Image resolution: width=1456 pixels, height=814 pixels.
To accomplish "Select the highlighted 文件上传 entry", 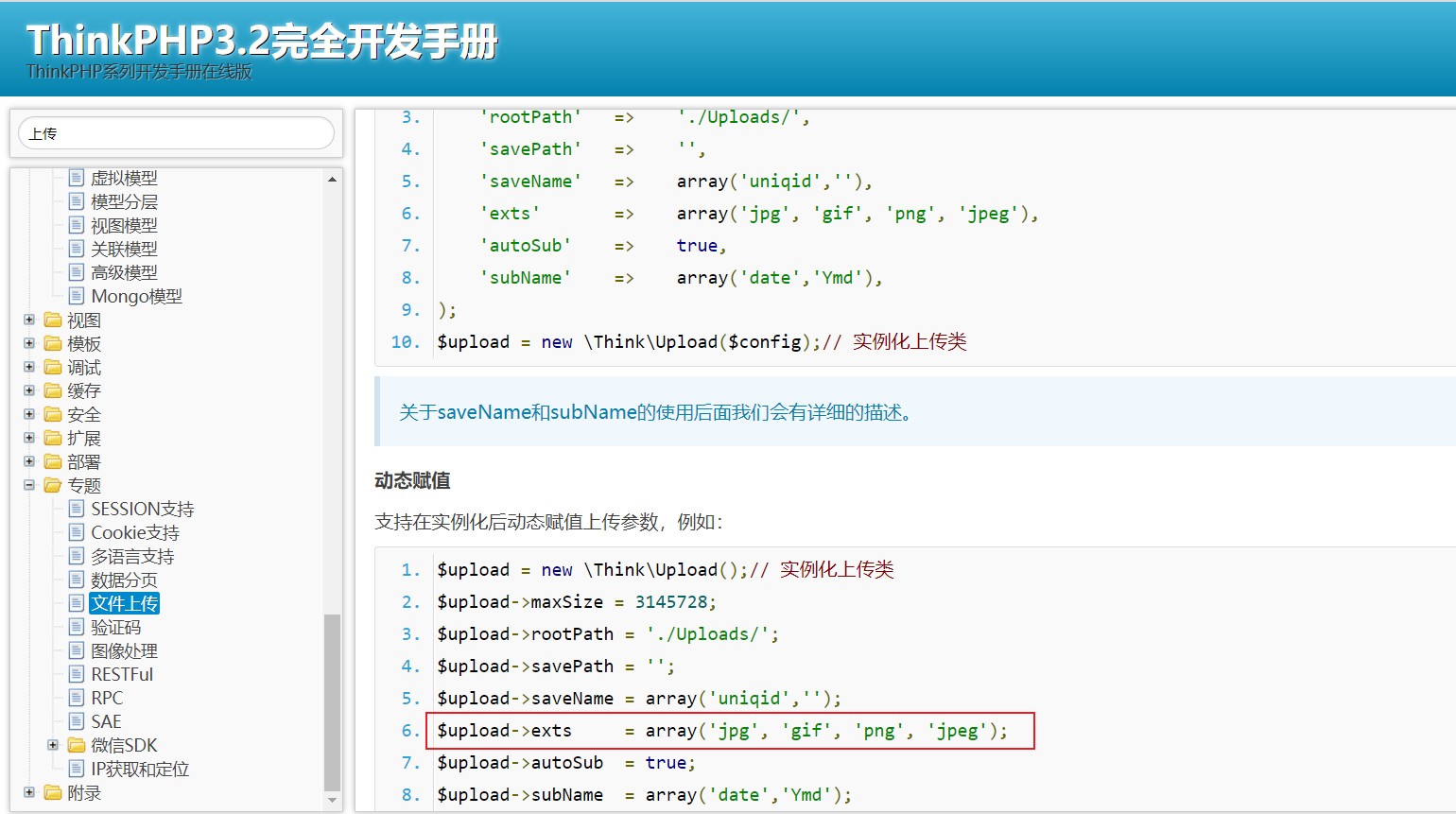I will [124, 603].
